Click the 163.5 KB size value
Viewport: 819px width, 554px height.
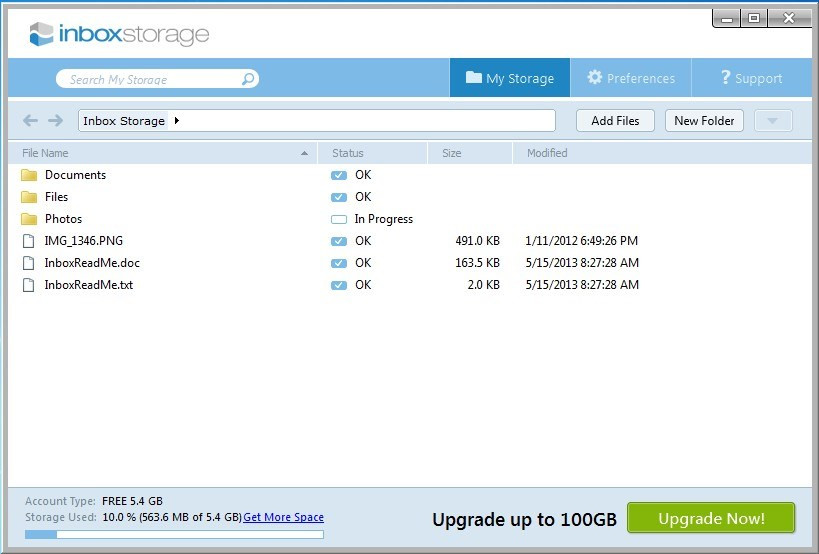point(477,263)
